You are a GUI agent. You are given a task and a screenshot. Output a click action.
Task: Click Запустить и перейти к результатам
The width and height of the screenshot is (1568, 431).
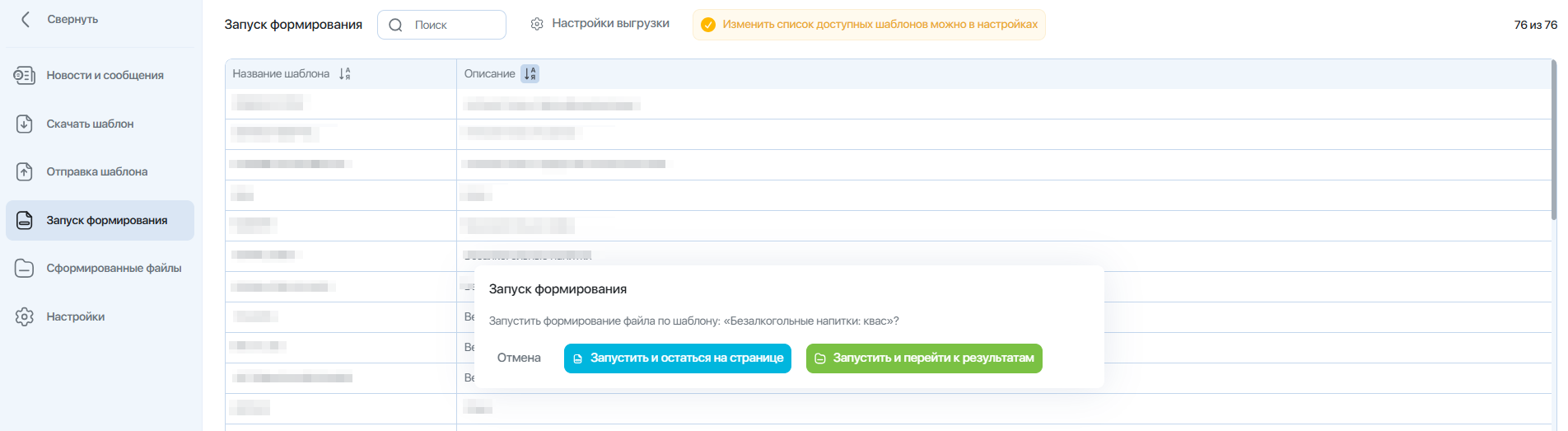(x=924, y=358)
